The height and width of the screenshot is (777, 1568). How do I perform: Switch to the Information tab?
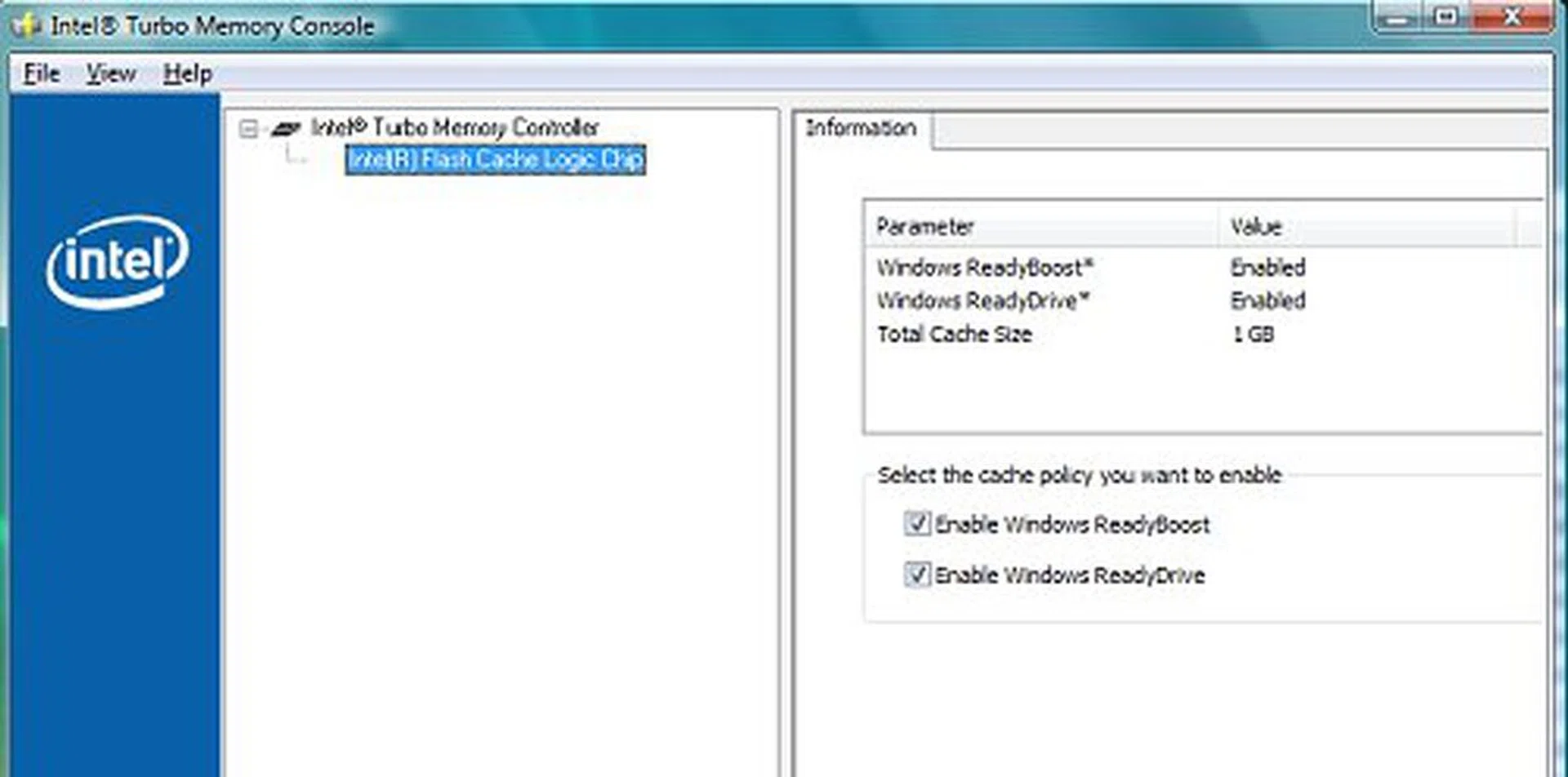[859, 128]
